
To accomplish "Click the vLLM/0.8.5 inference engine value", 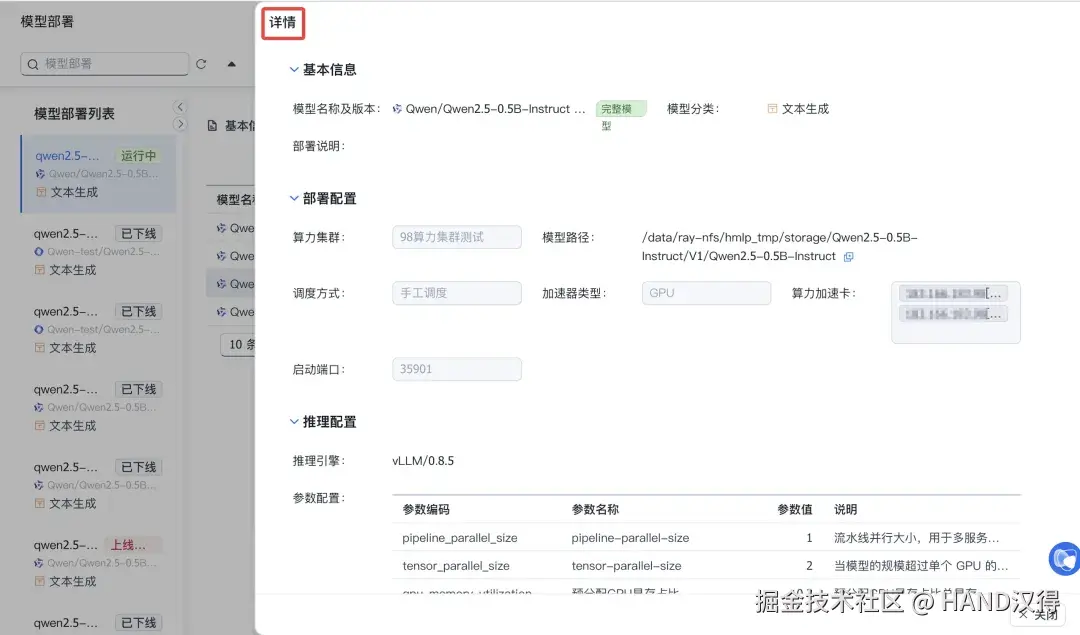I will click(423, 461).
